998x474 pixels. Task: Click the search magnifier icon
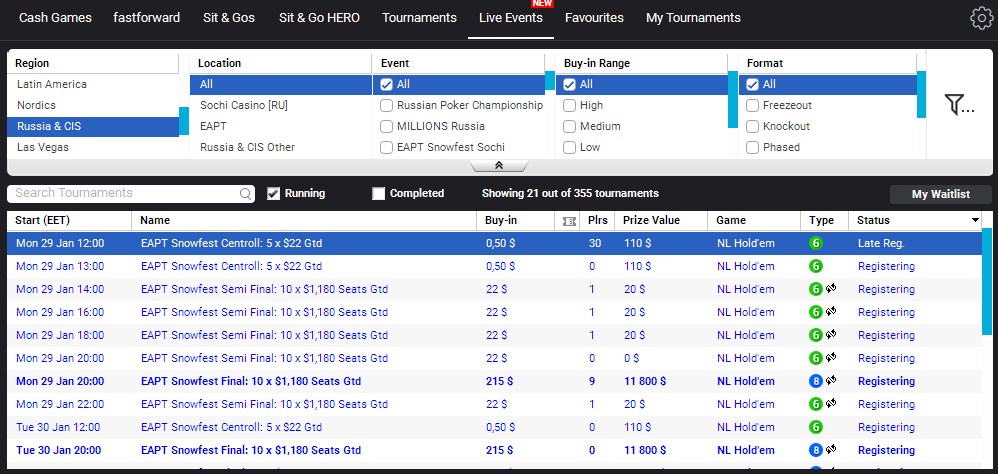[245, 194]
